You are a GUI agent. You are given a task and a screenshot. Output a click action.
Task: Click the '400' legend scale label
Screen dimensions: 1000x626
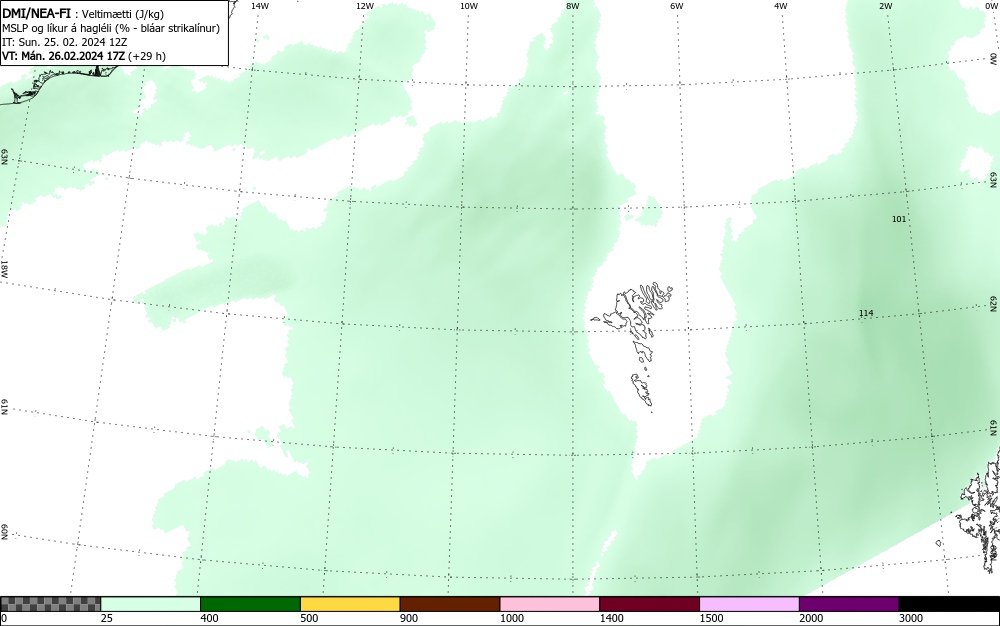(x=209, y=618)
